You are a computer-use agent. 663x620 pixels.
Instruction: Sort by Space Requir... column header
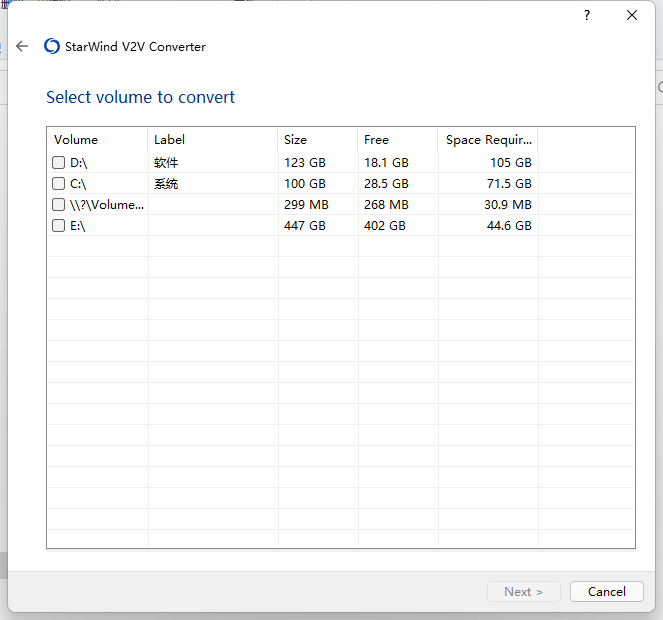point(488,140)
